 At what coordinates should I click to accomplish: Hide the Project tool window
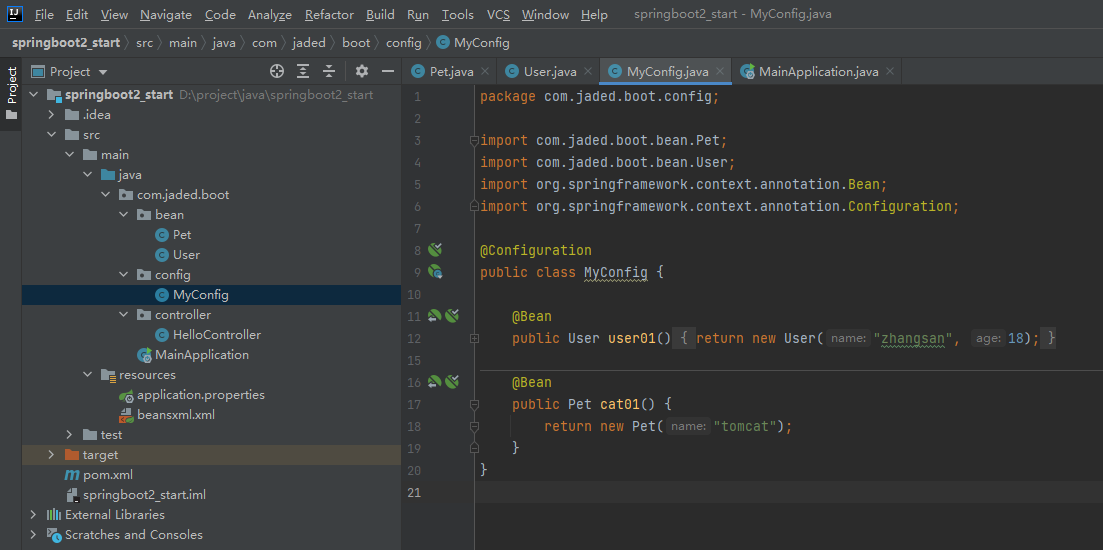[387, 71]
